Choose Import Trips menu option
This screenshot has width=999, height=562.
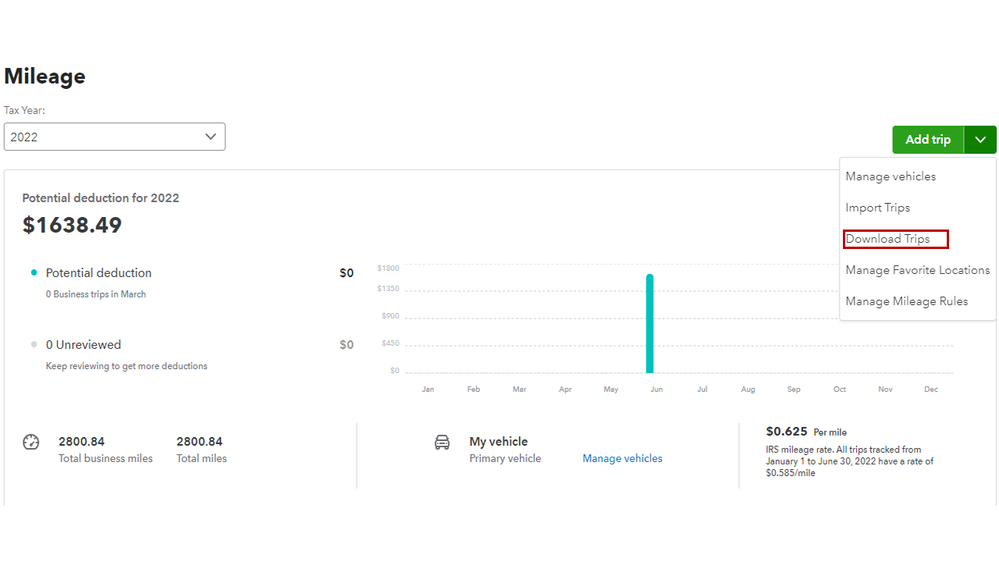(x=877, y=208)
